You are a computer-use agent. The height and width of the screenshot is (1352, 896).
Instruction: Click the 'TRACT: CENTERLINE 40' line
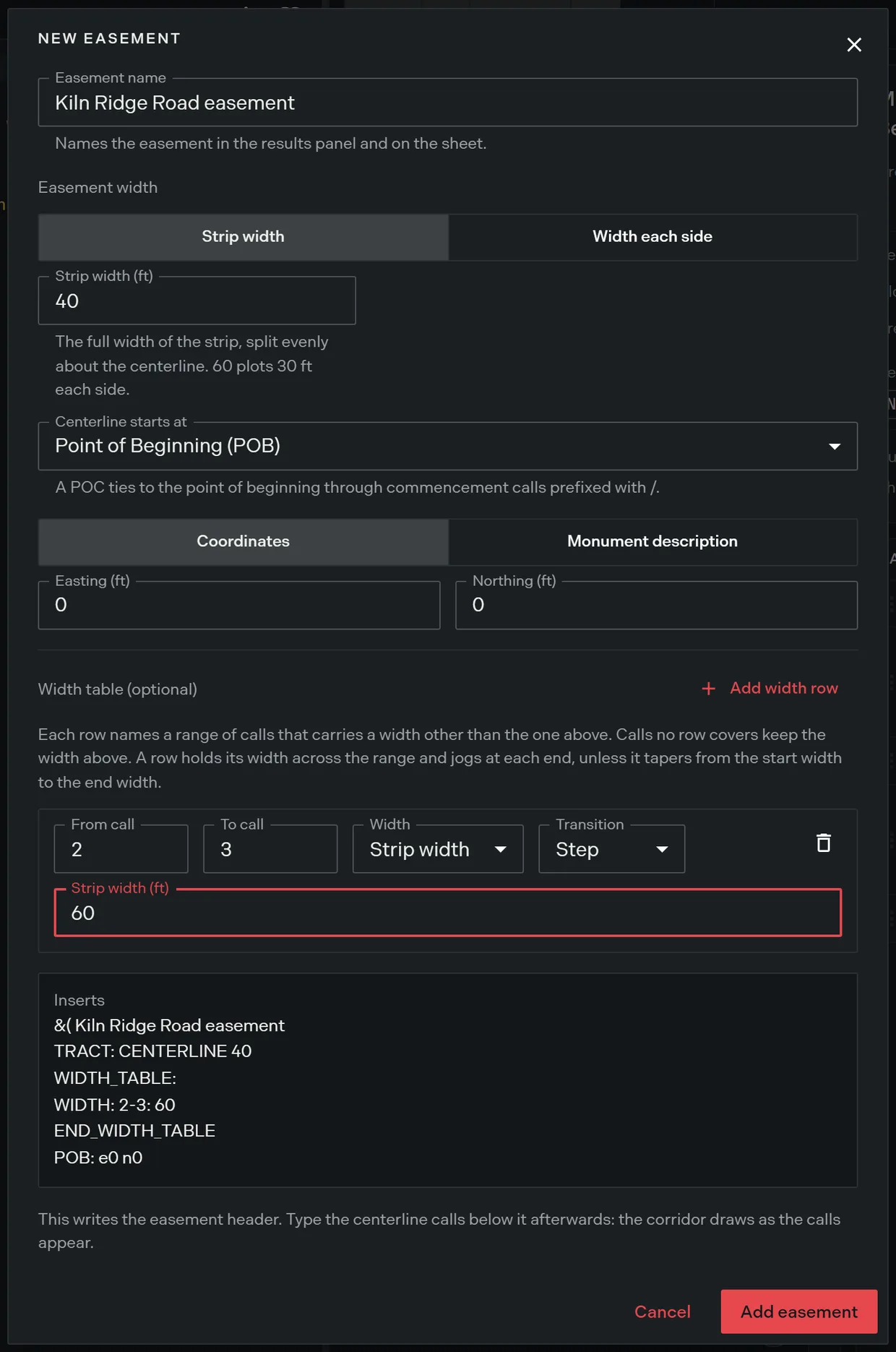click(152, 1051)
